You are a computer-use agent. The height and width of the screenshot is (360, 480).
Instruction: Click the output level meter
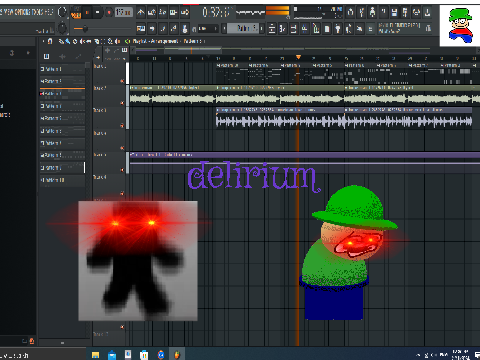(278, 12)
